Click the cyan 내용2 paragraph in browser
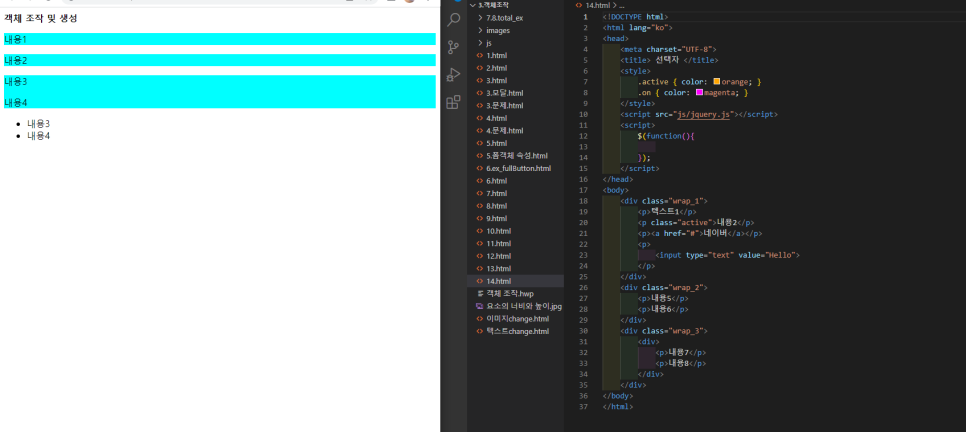The width and height of the screenshot is (966, 432). 220,60
